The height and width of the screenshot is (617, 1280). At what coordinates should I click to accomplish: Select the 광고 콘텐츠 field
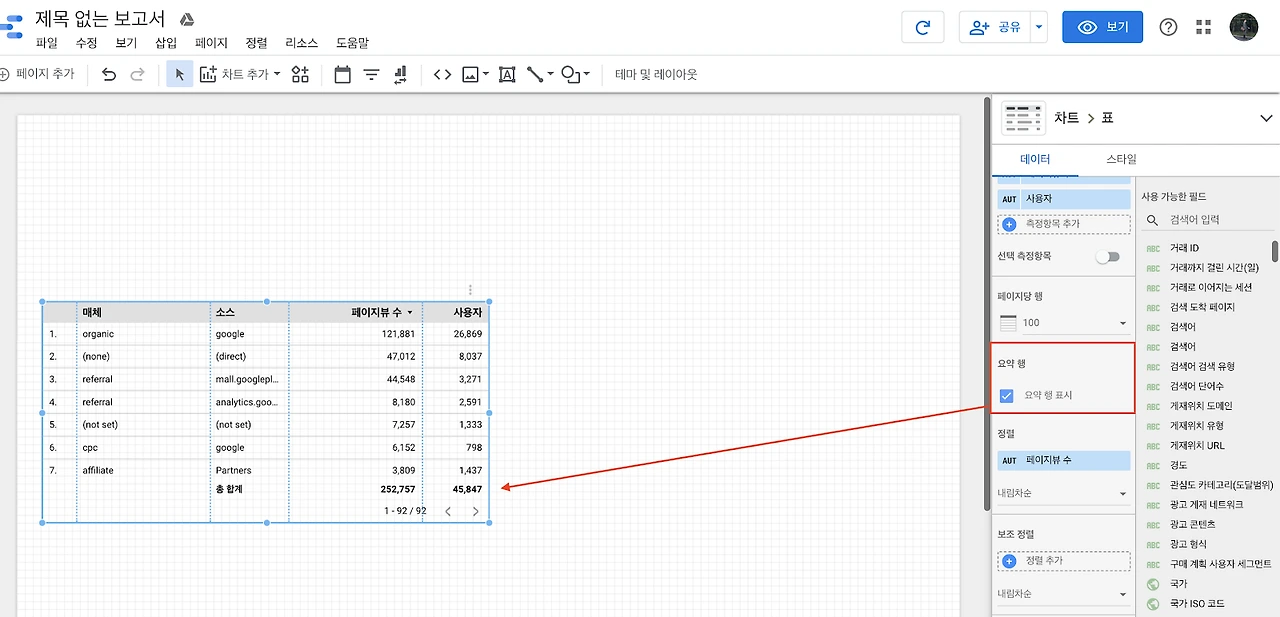click(x=1193, y=525)
